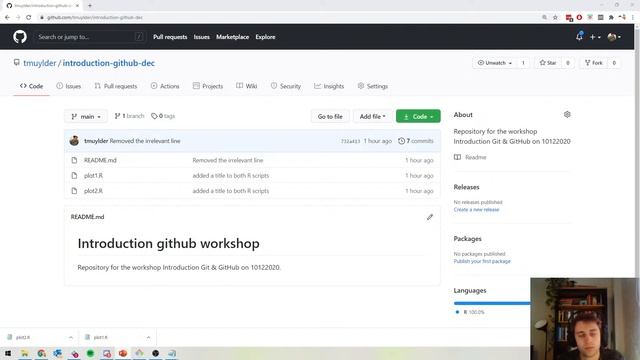Open File Explorer from the taskbar
The width and height of the screenshot is (640, 360).
pos(24,353)
